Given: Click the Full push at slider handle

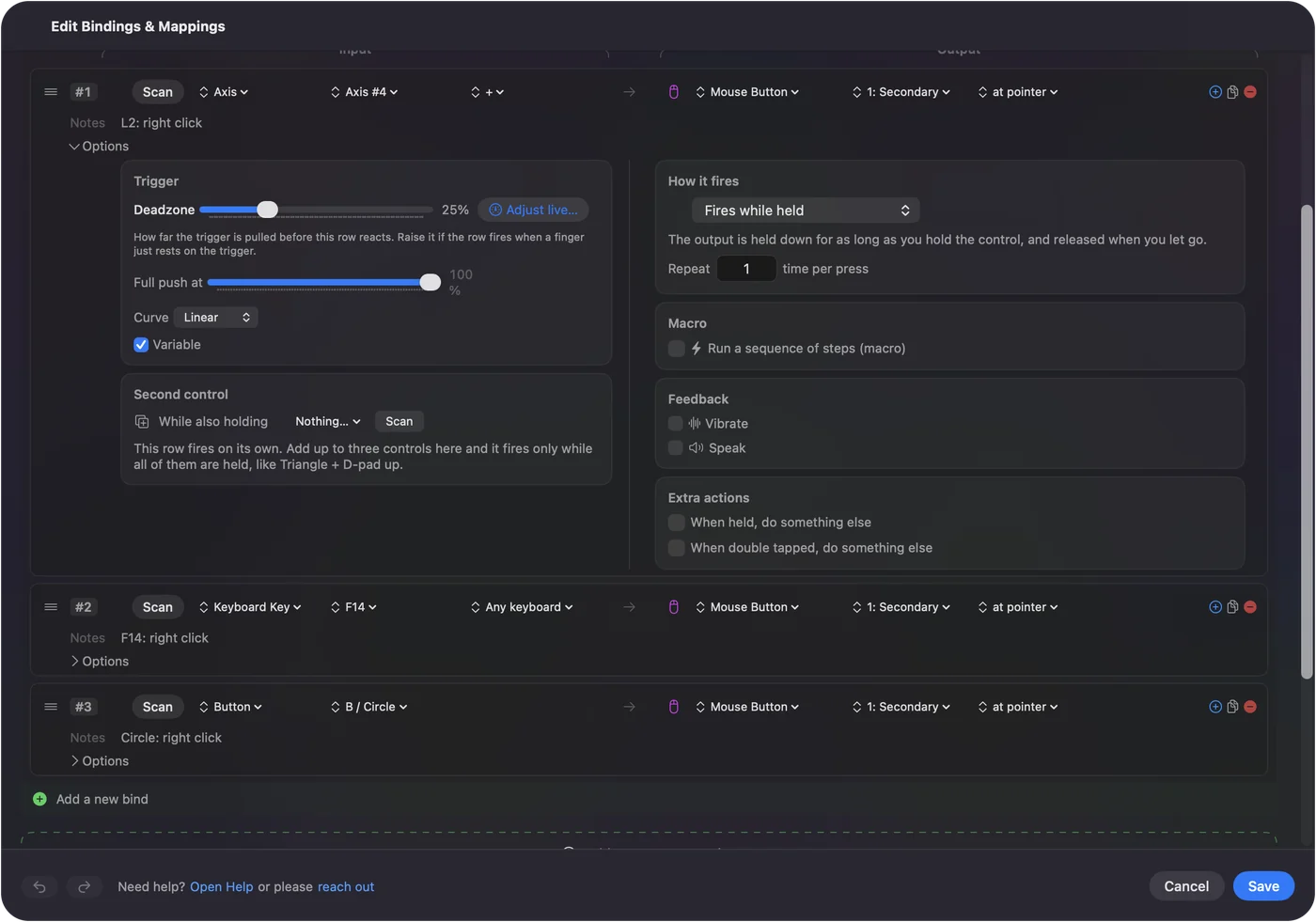Looking at the screenshot, I should pos(431,282).
